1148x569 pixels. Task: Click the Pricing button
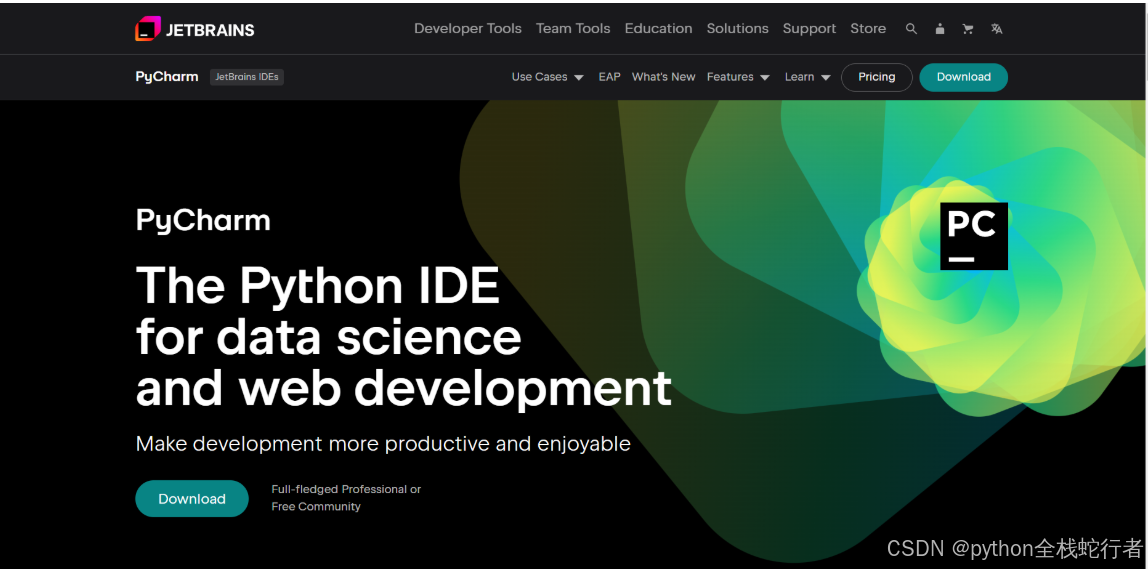[x=876, y=77]
